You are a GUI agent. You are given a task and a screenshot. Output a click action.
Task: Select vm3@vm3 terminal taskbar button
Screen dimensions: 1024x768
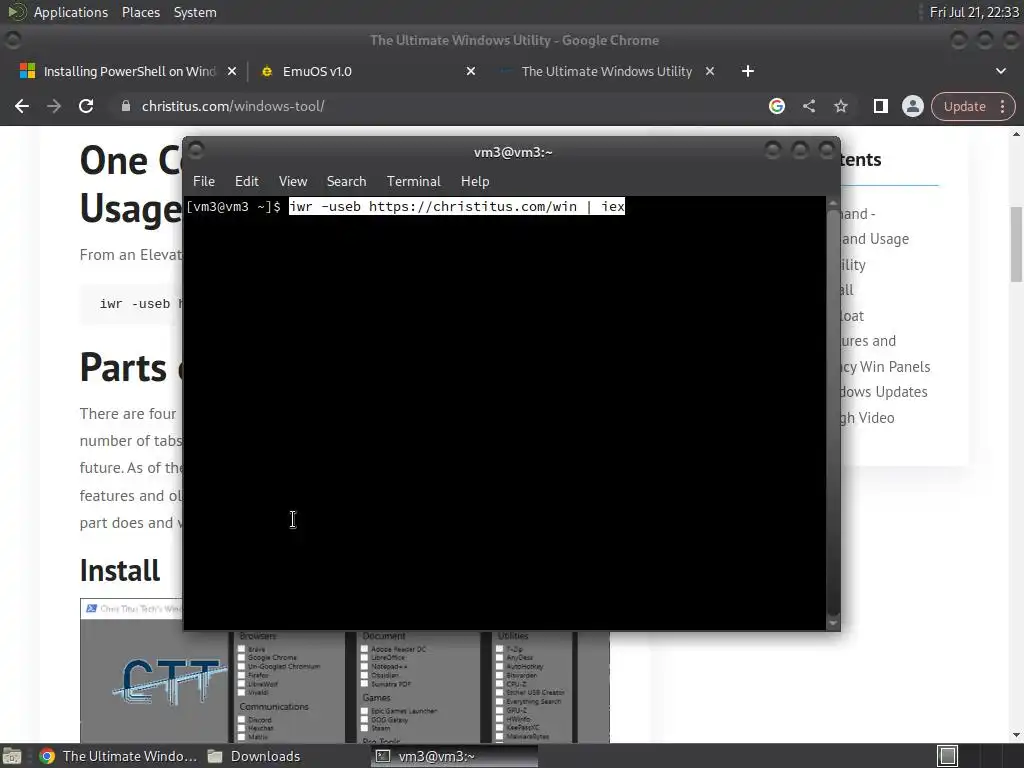(455, 756)
